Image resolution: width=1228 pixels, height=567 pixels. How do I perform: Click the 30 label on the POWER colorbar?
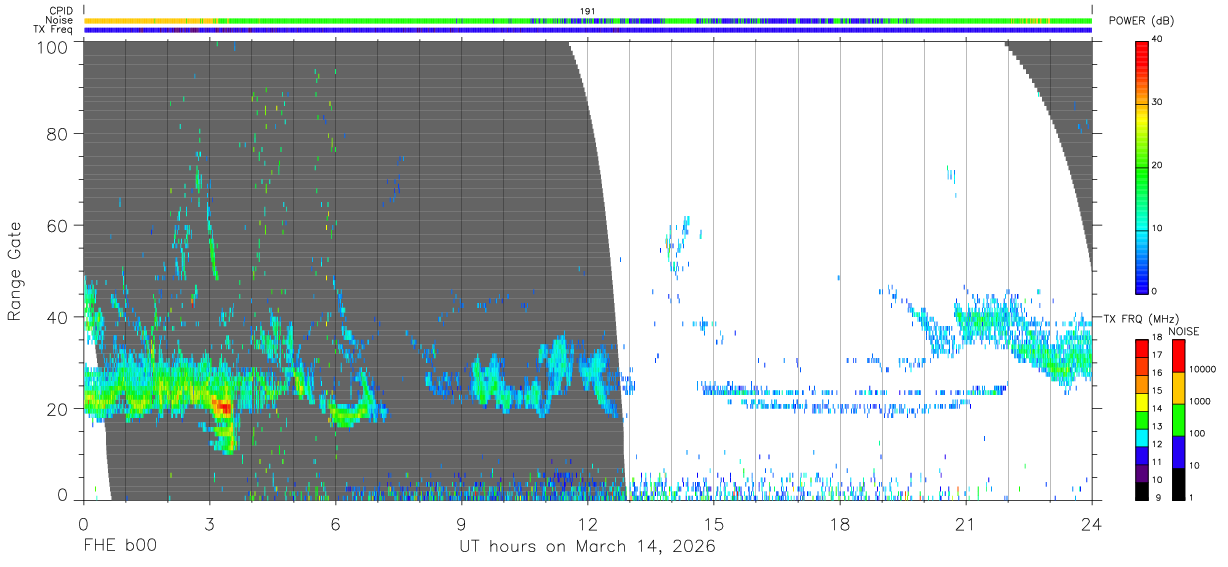pyautogui.click(x=1157, y=102)
